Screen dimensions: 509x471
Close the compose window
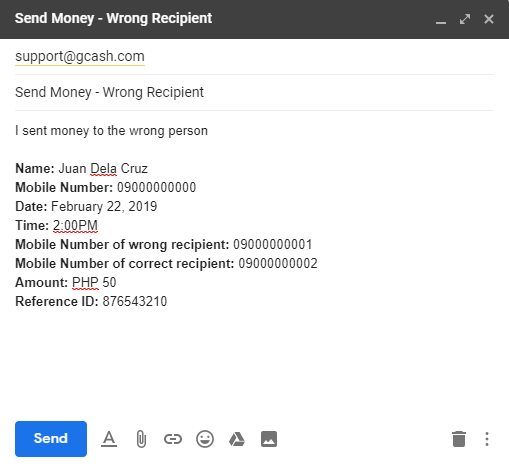tap(489, 19)
